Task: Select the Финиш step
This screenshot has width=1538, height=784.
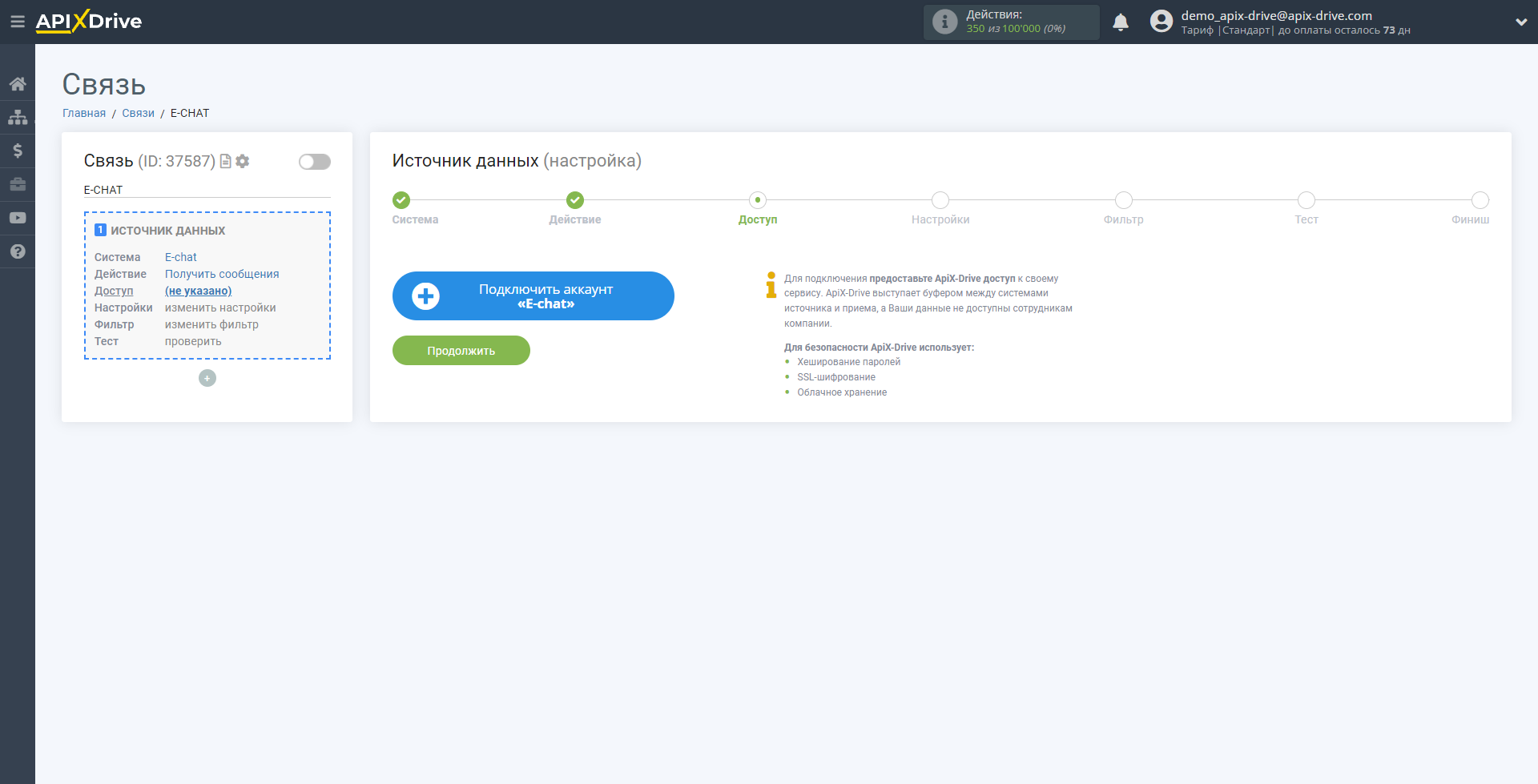Action: coord(1480,200)
